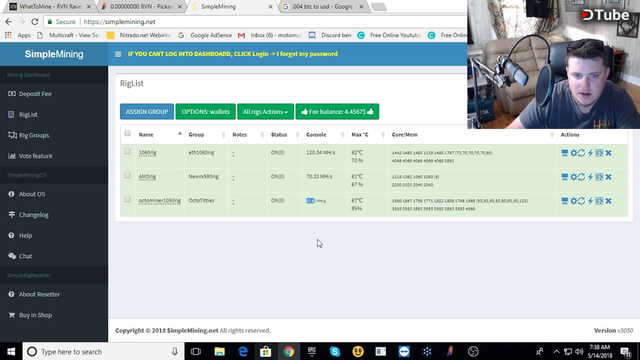Viewport: 640px width, 360px height.
Task: Open Chrome from the Windows taskbar
Action: pyautogui.click(x=289, y=351)
